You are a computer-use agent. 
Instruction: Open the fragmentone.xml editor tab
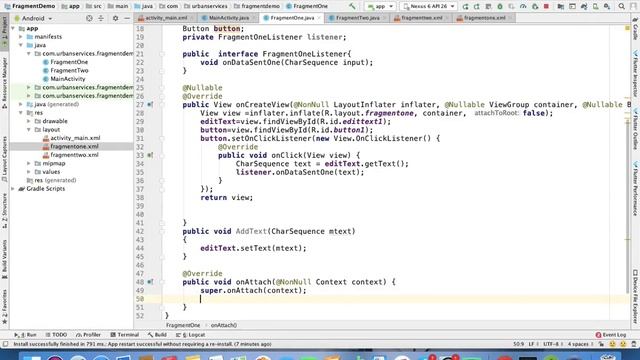484,18
